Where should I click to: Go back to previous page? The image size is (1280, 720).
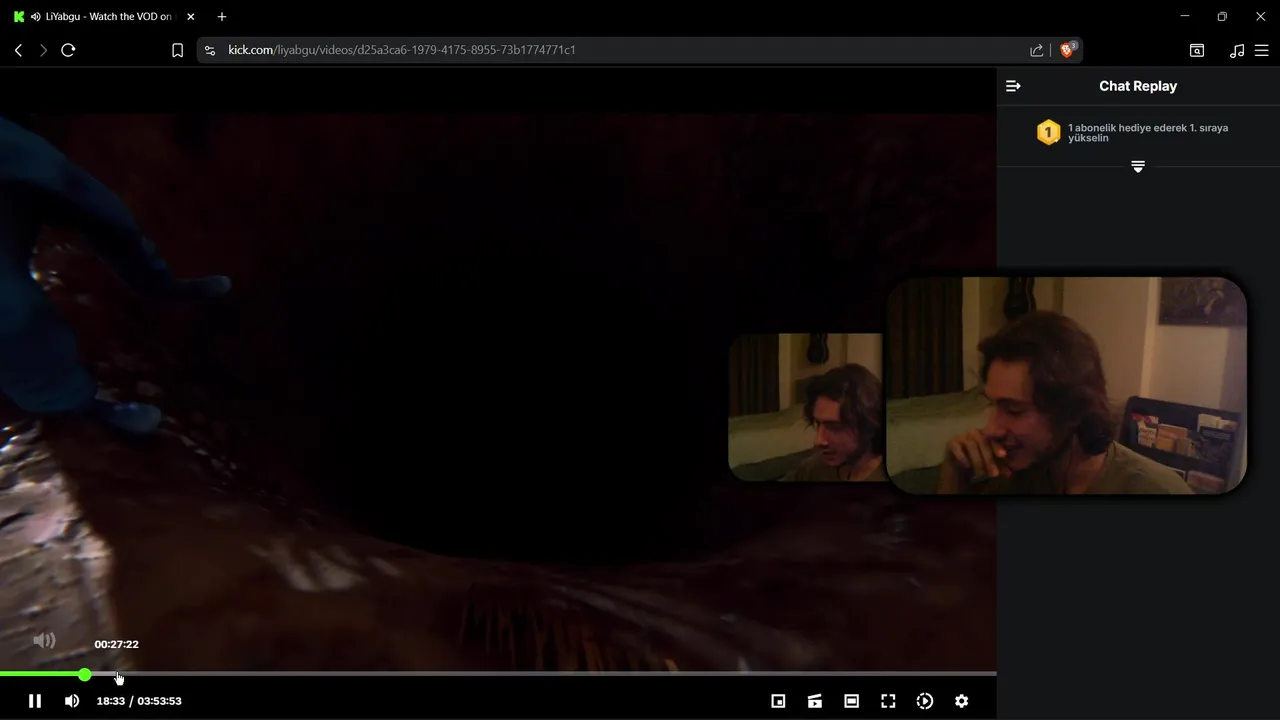18,50
